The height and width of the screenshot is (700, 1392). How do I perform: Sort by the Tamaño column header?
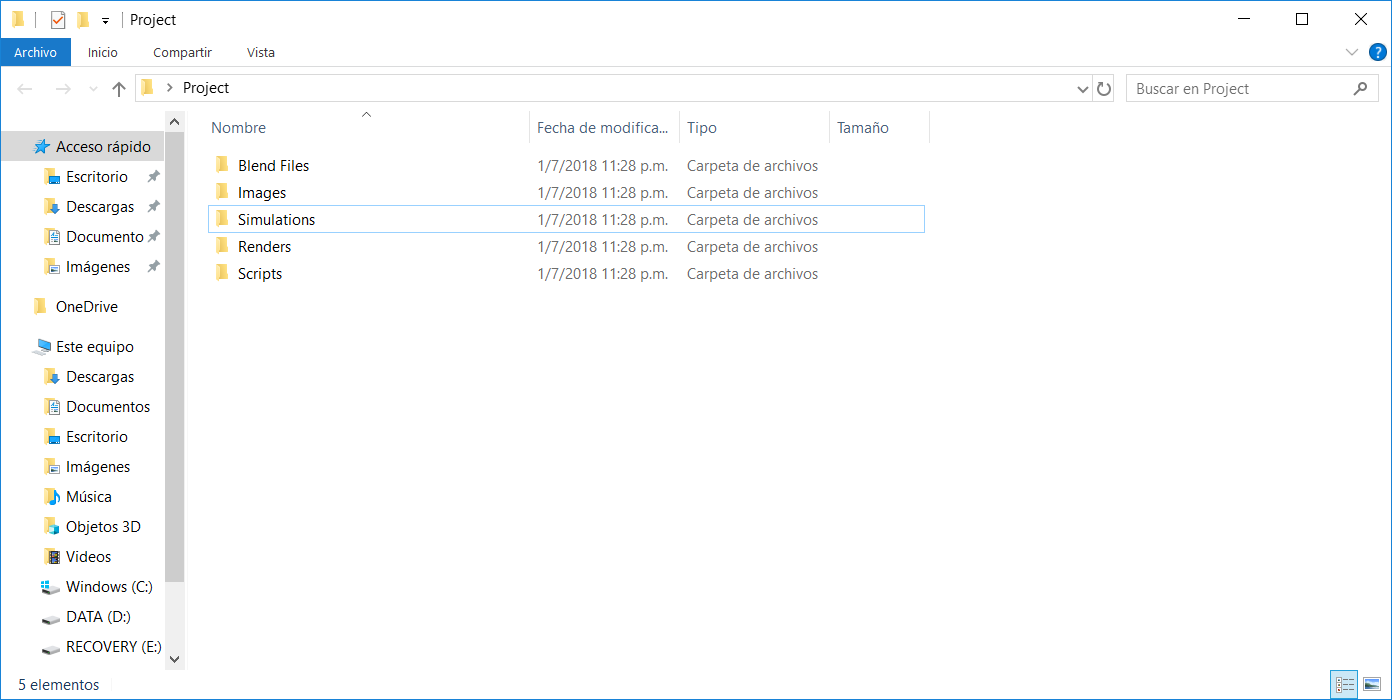[880, 128]
